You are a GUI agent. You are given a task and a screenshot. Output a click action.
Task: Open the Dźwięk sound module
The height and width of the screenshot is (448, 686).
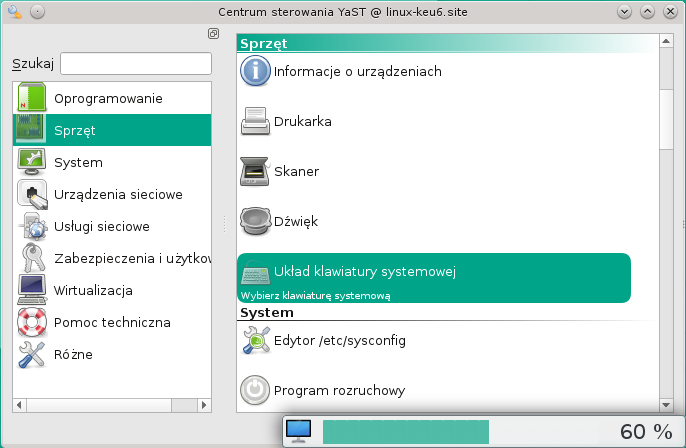(295, 222)
